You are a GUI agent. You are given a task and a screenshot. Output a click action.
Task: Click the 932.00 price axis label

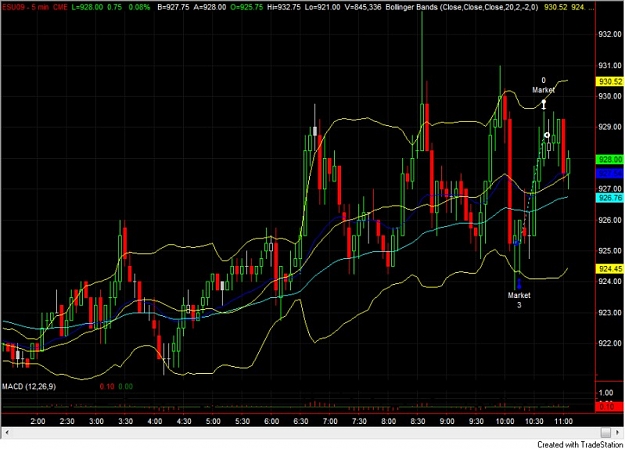click(x=610, y=35)
